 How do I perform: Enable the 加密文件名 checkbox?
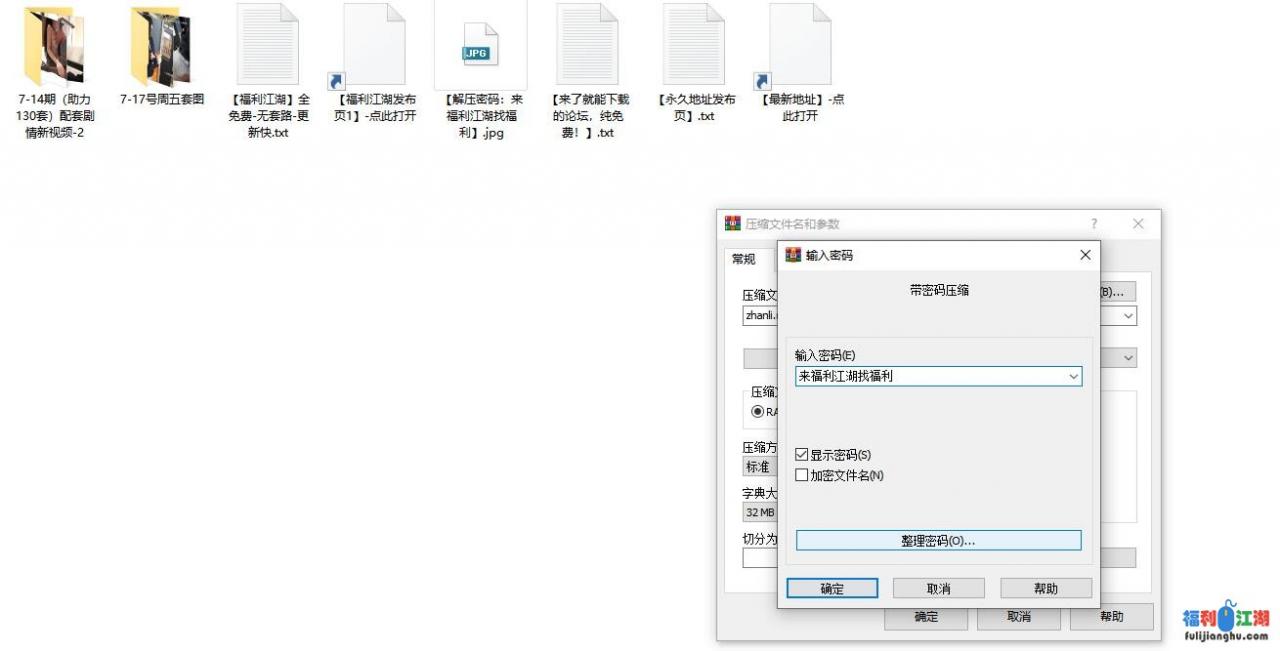(802, 476)
